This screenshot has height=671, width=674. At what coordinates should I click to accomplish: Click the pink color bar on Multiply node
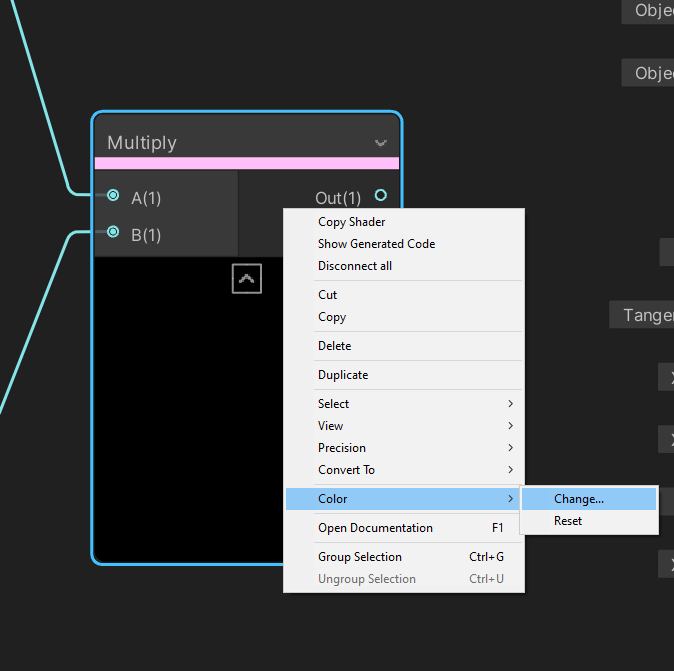pos(246,163)
